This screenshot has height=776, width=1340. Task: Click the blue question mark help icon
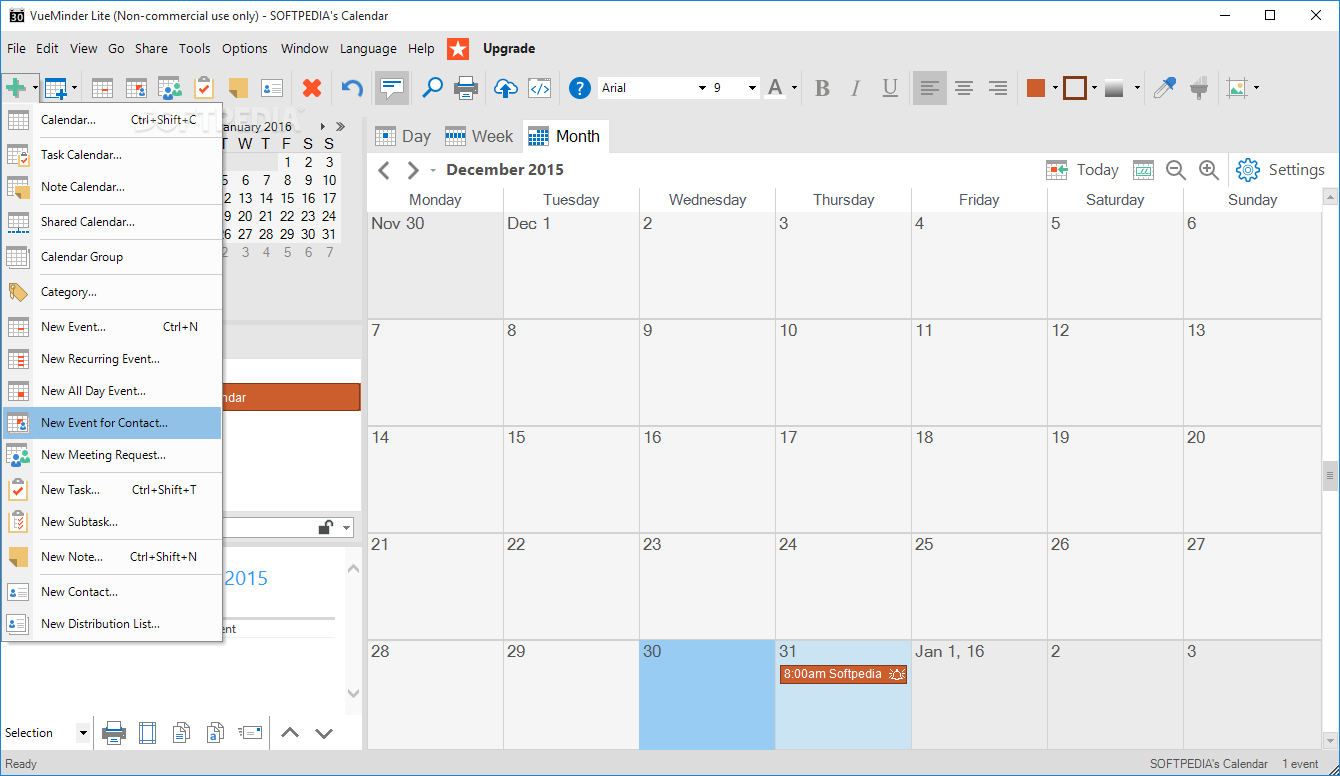(580, 88)
